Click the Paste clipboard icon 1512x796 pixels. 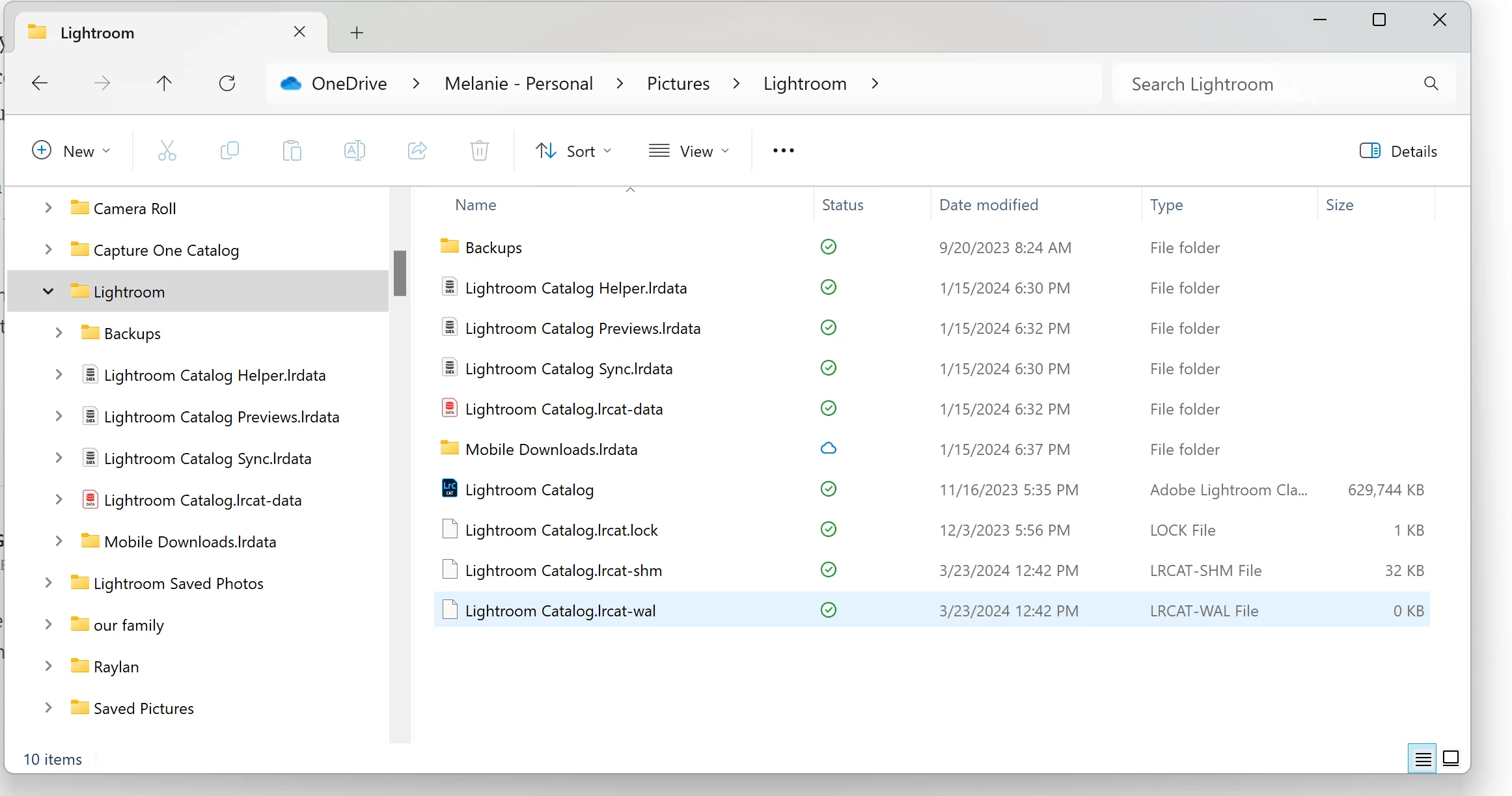pos(292,151)
